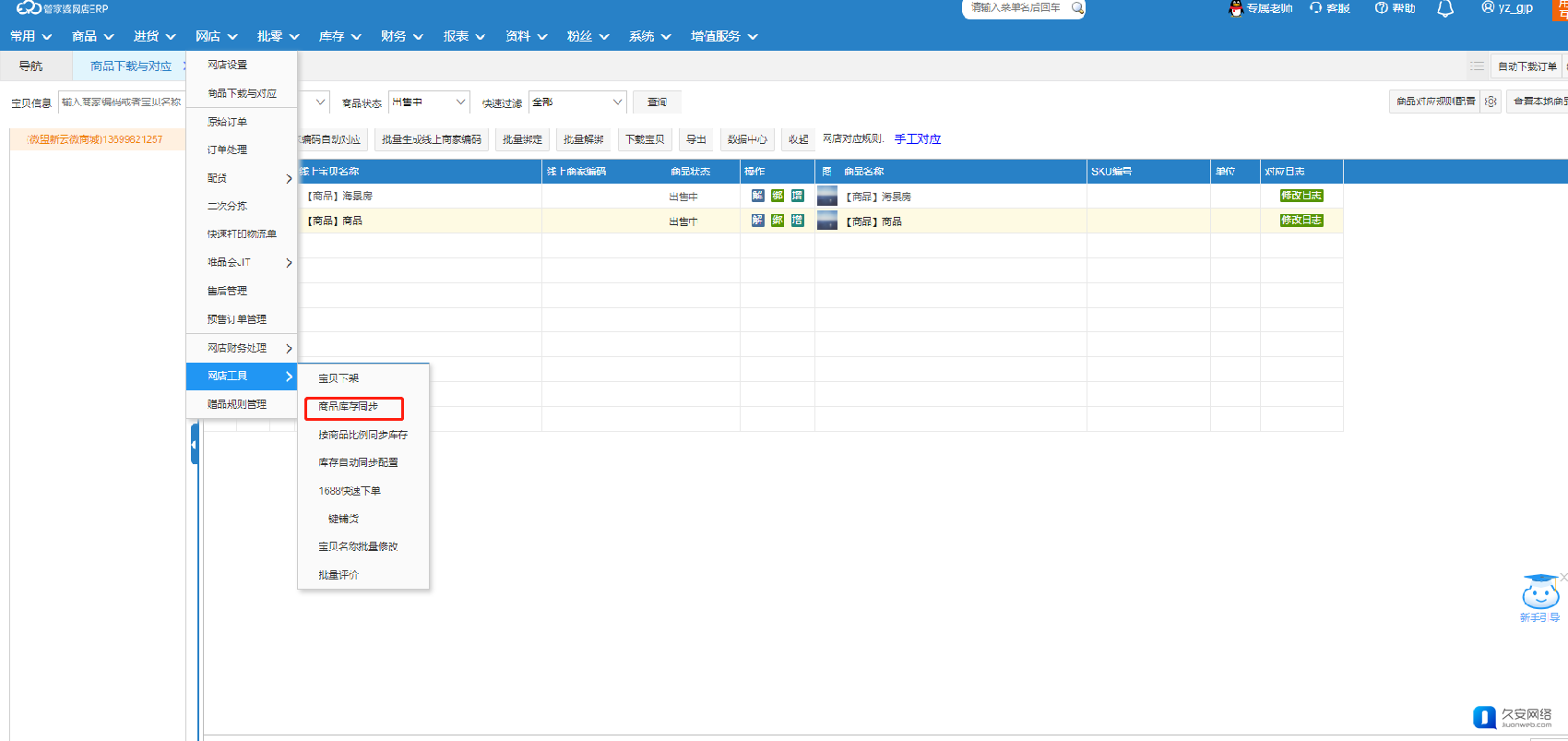Open the 专属老师 QQ penguin icon
This screenshot has height=741, width=1568.
[x=1236, y=9]
